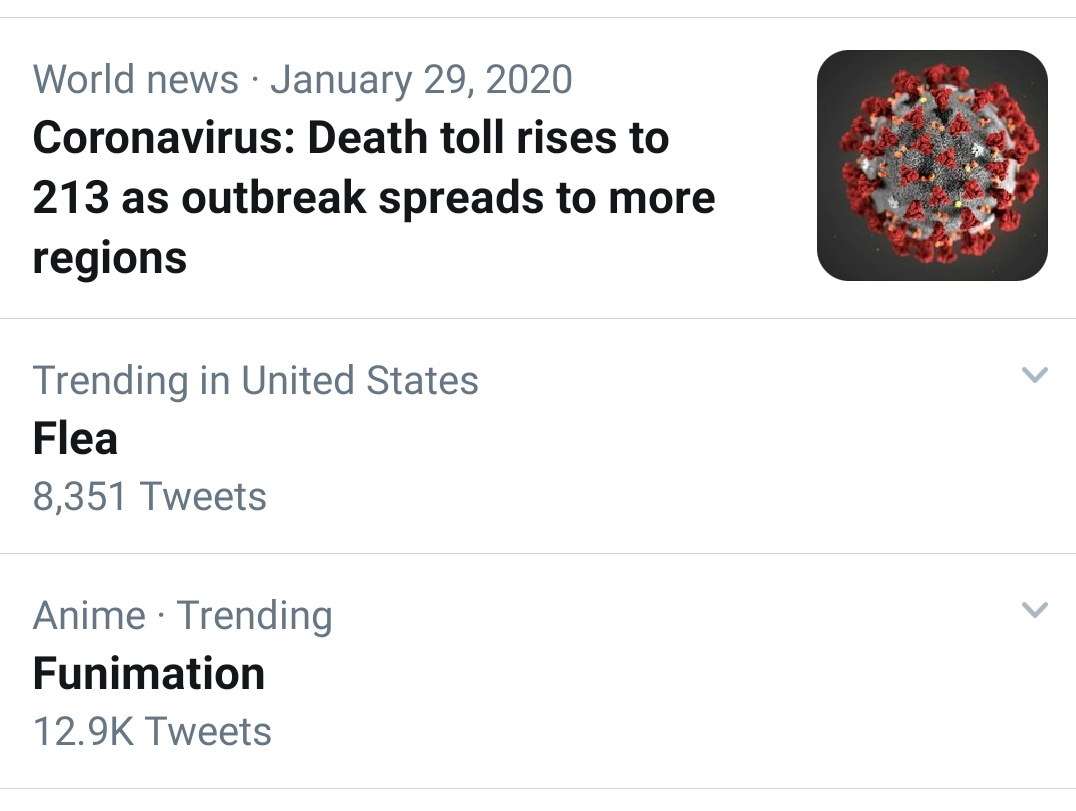Open the Coronavirus death toll headline
Image resolution: width=1076 pixels, height=811 pixels.
point(374,198)
